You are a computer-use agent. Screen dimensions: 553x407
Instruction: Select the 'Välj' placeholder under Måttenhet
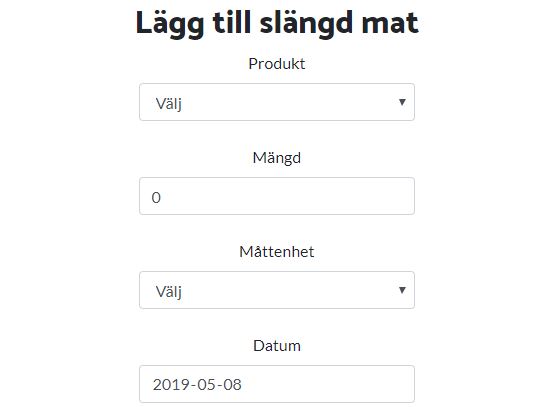tap(169, 292)
